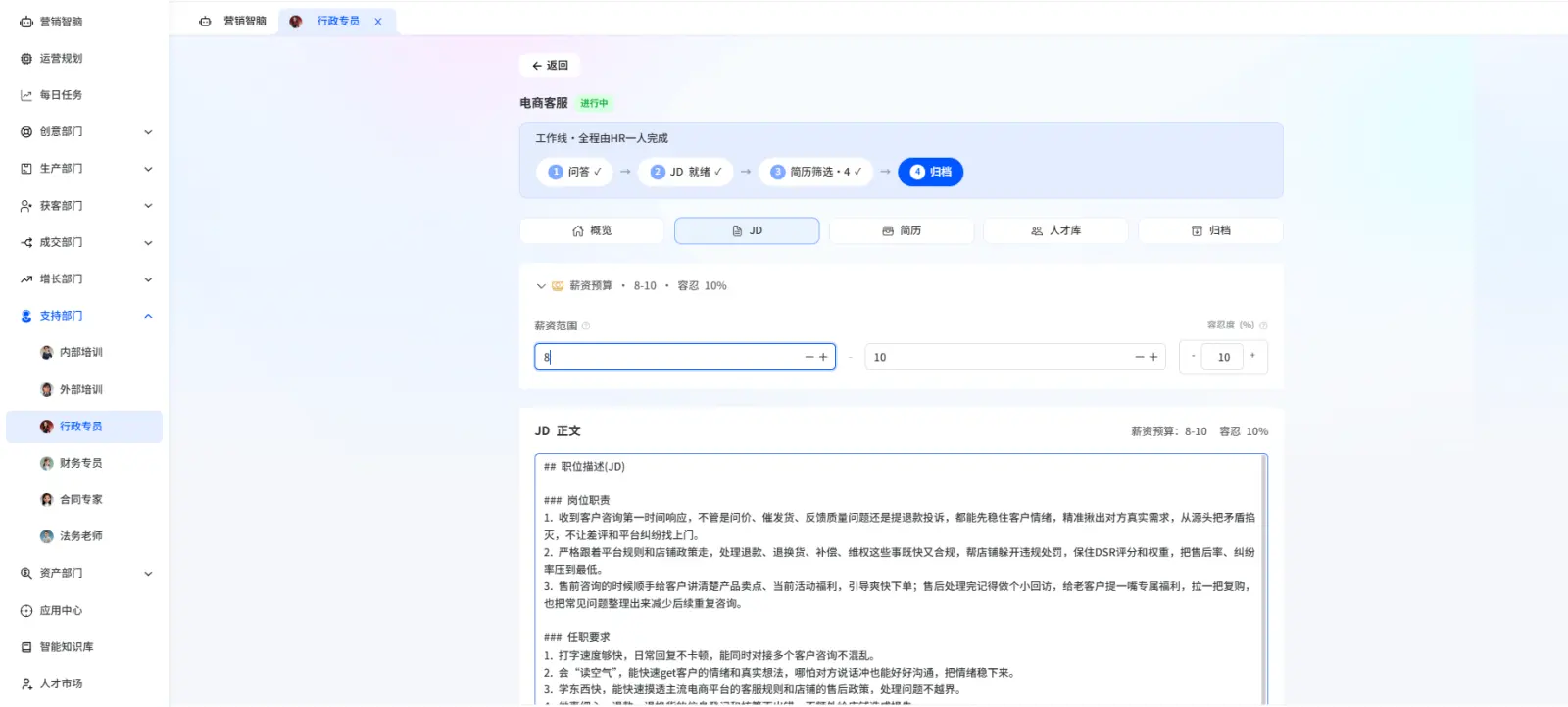This screenshot has width=1568, height=707.
Task: Click the tolerance percentage value field
Action: [1223, 357]
